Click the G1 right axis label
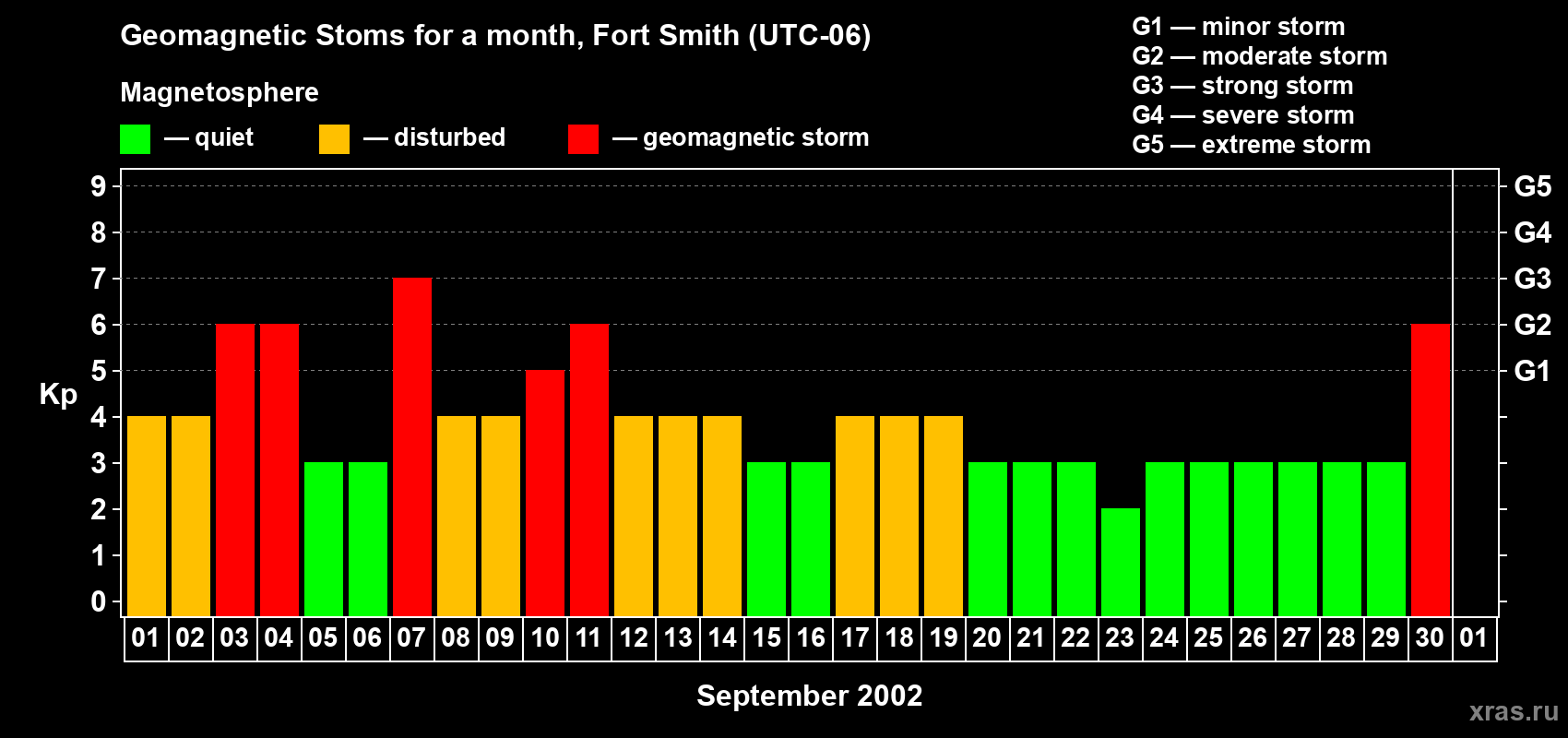 1532,371
